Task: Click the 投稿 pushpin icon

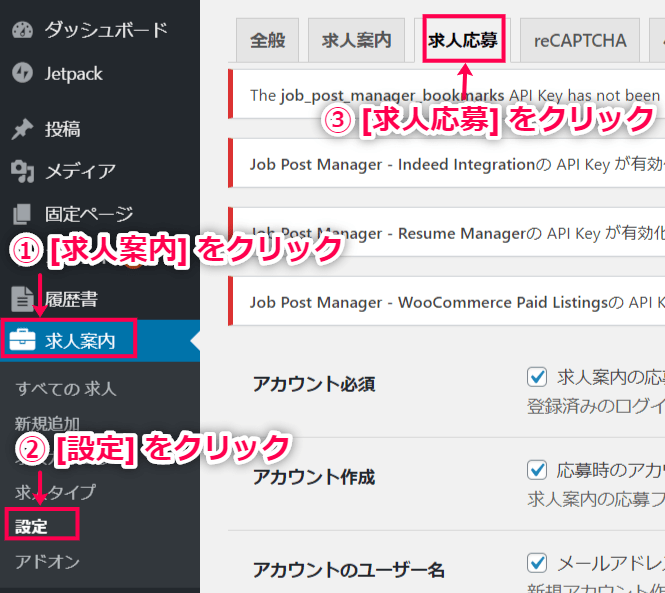Action: (22, 129)
